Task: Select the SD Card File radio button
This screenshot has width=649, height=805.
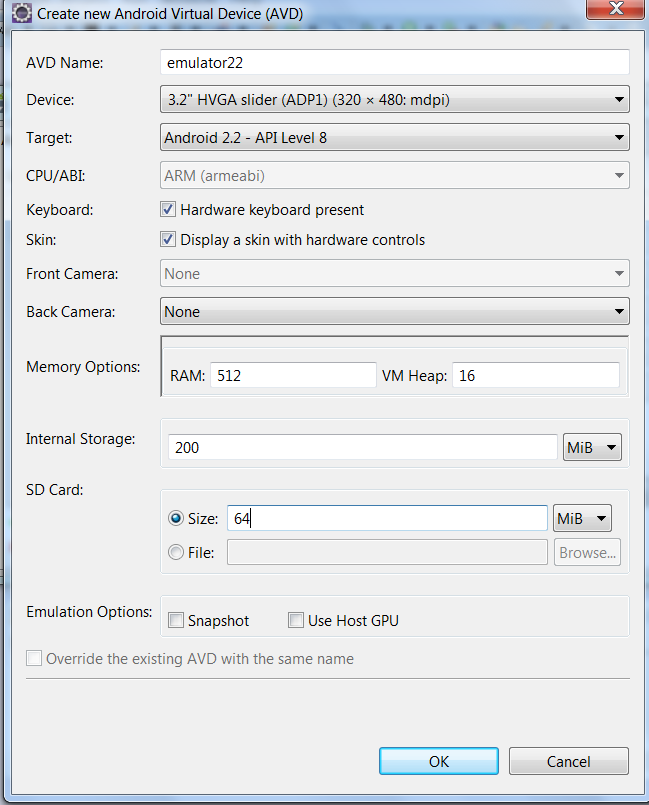Action: point(176,552)
